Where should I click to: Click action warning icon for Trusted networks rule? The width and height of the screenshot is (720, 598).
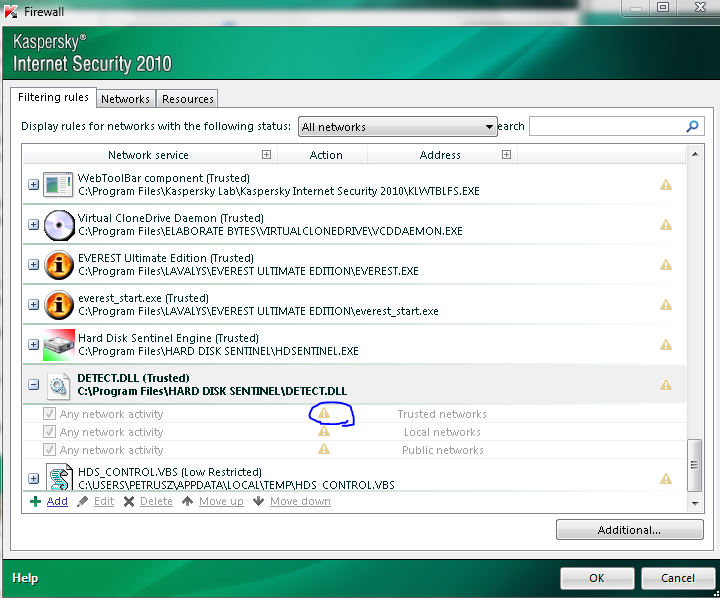pos(324,413)
